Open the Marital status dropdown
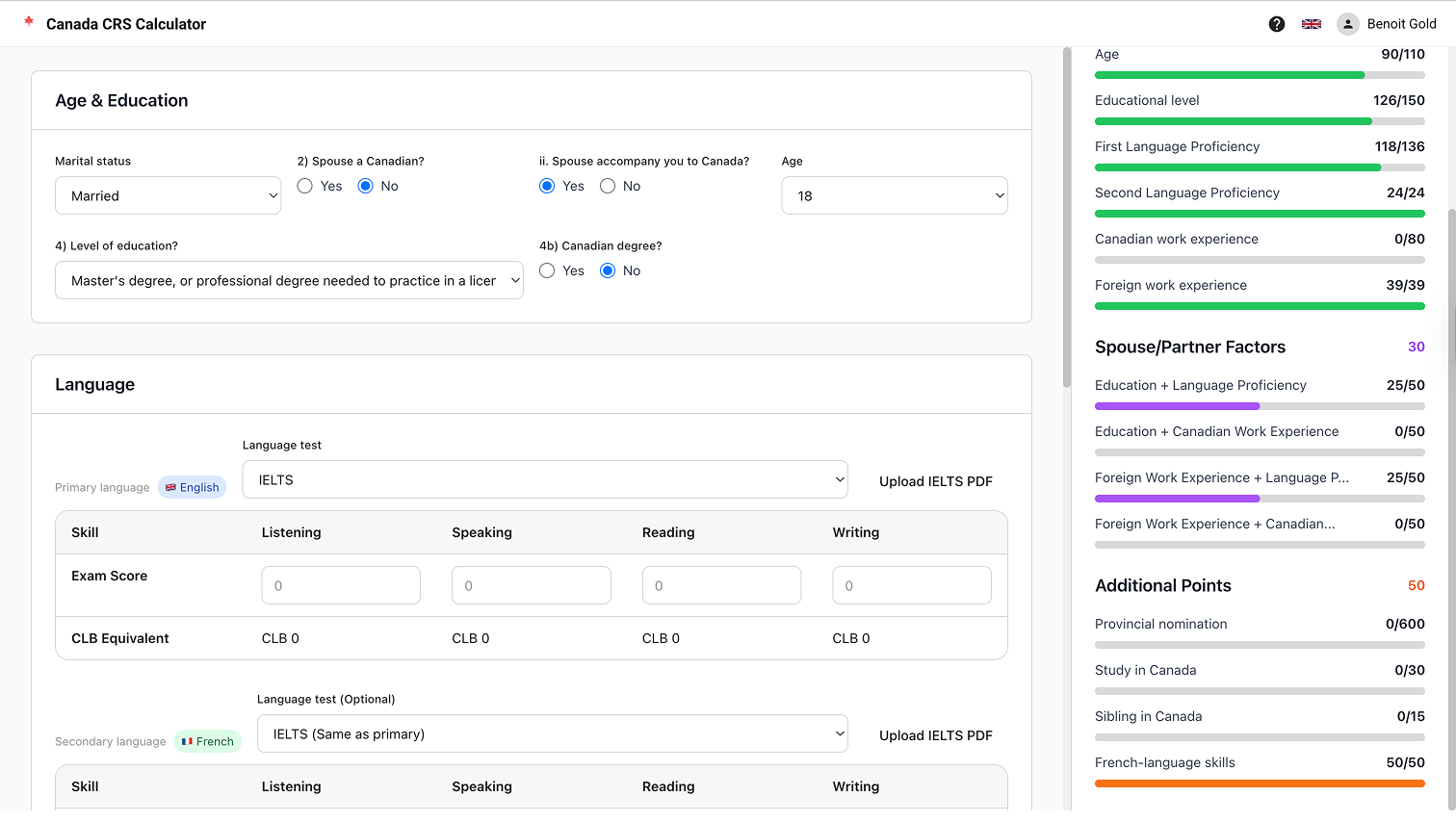The width and height of the screenshot is (1456, 822). point(168,195)
